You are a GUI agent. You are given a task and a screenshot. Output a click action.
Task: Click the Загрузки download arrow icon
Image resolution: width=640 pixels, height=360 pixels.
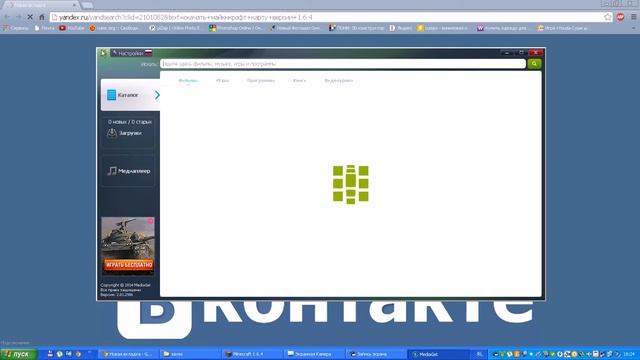pyautogui.click(x=112, y=133)
